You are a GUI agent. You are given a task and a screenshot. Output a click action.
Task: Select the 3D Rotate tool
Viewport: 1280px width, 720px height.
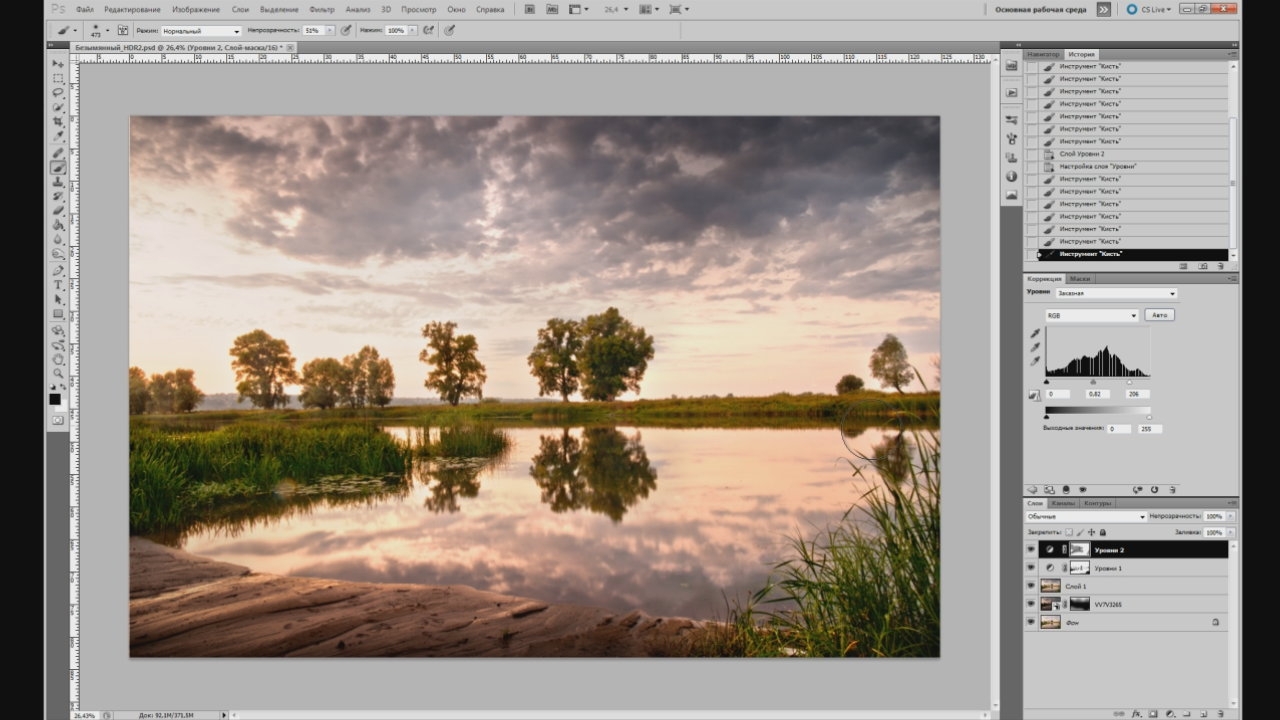pyautogui.click(x=58, y=331)
